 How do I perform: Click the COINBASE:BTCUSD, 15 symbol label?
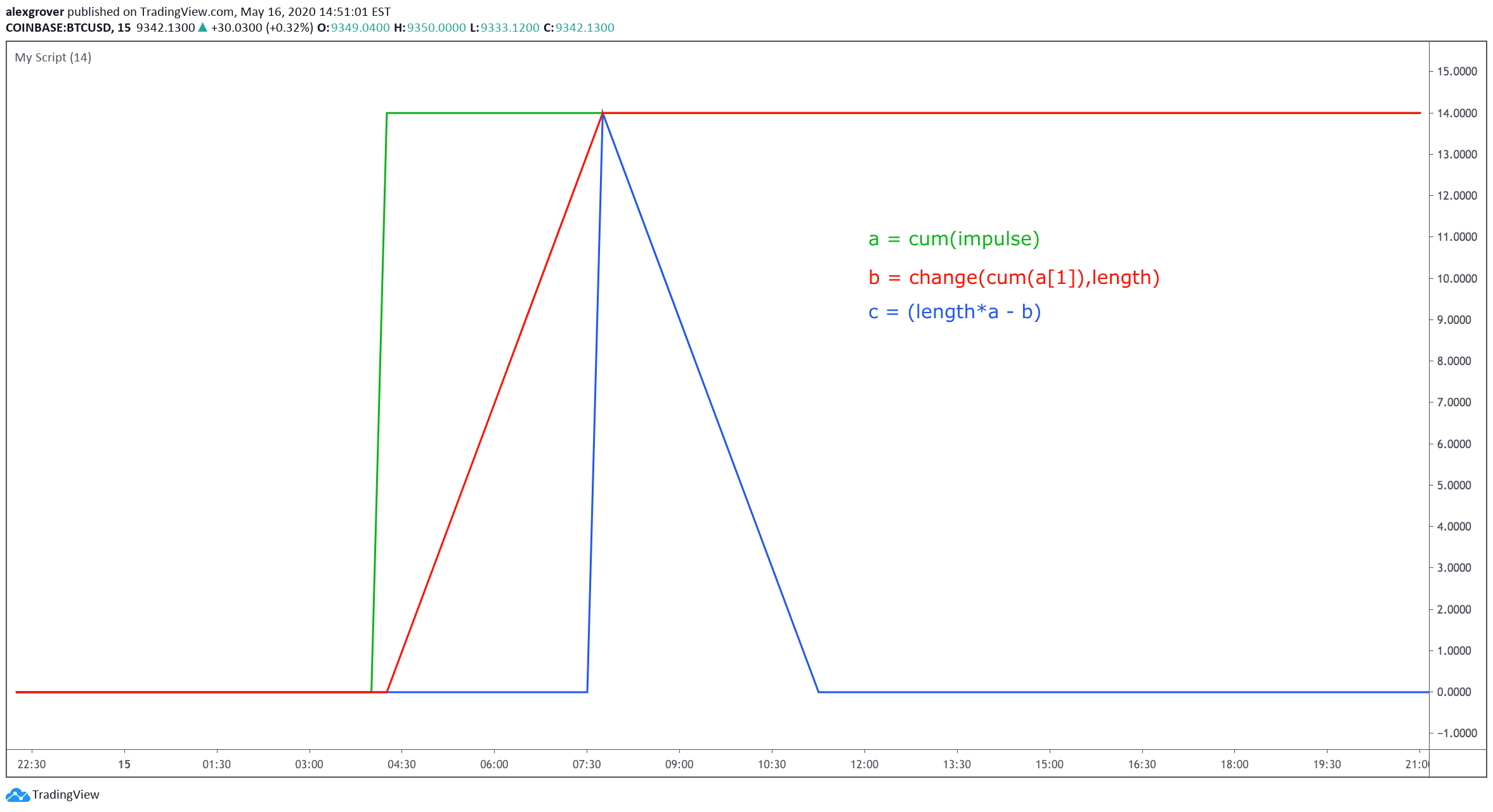[x=68, y=28]
